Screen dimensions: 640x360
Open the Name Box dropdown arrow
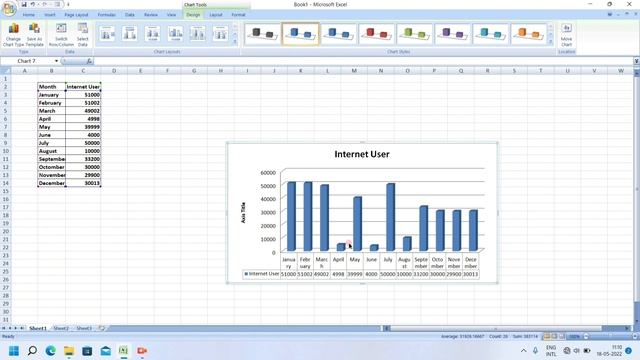[56, 61]
